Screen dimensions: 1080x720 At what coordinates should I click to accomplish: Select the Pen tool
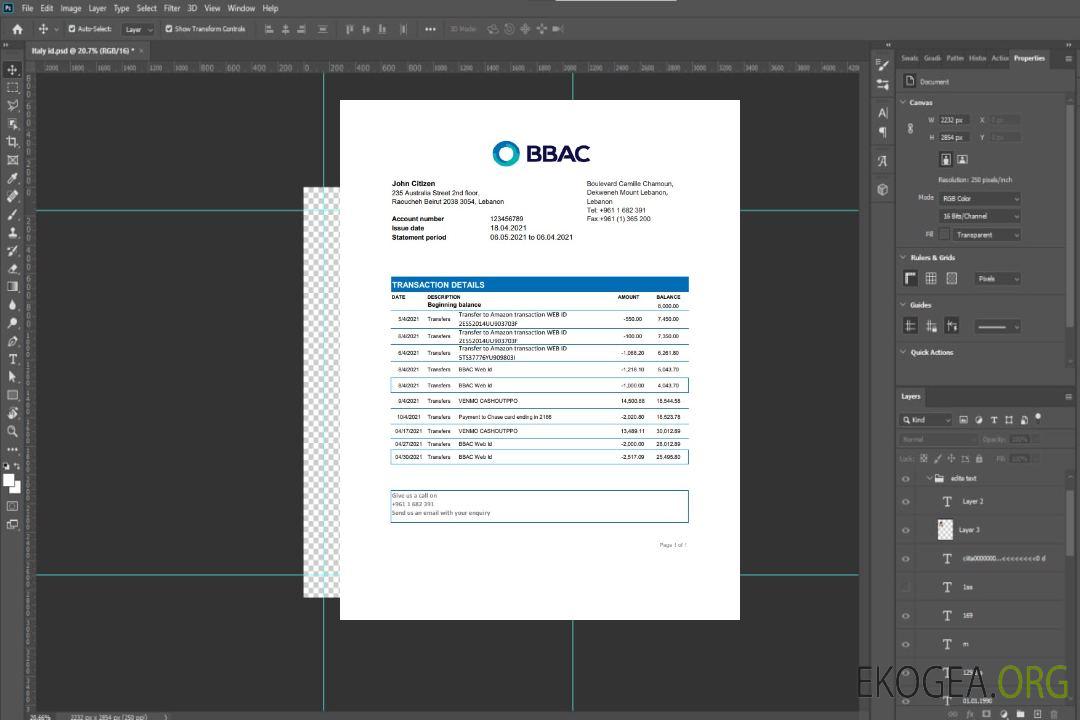pos(12,341)
